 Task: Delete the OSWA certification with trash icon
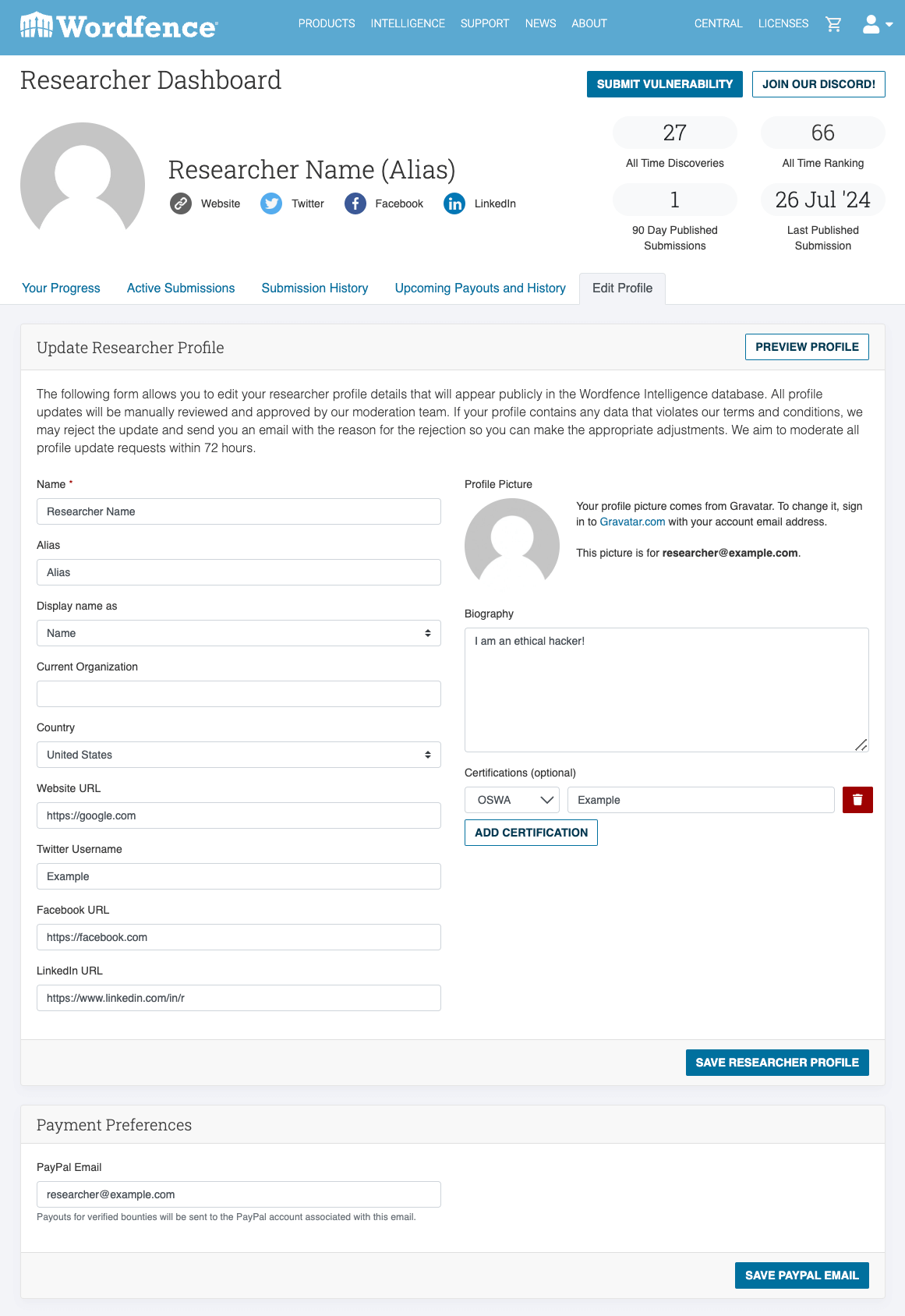tap(857, 800)
